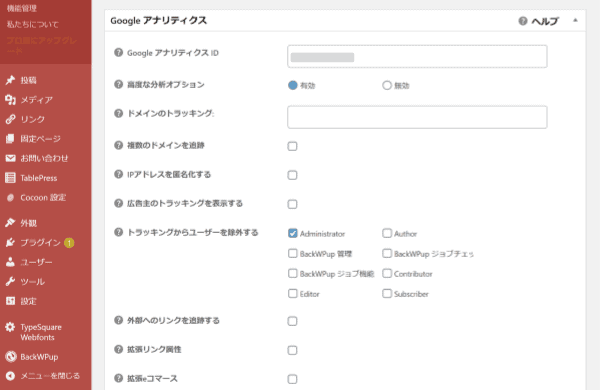
Task: Enable IPアドレスを匿名化する checkbox
Action: tap(292, 175)
